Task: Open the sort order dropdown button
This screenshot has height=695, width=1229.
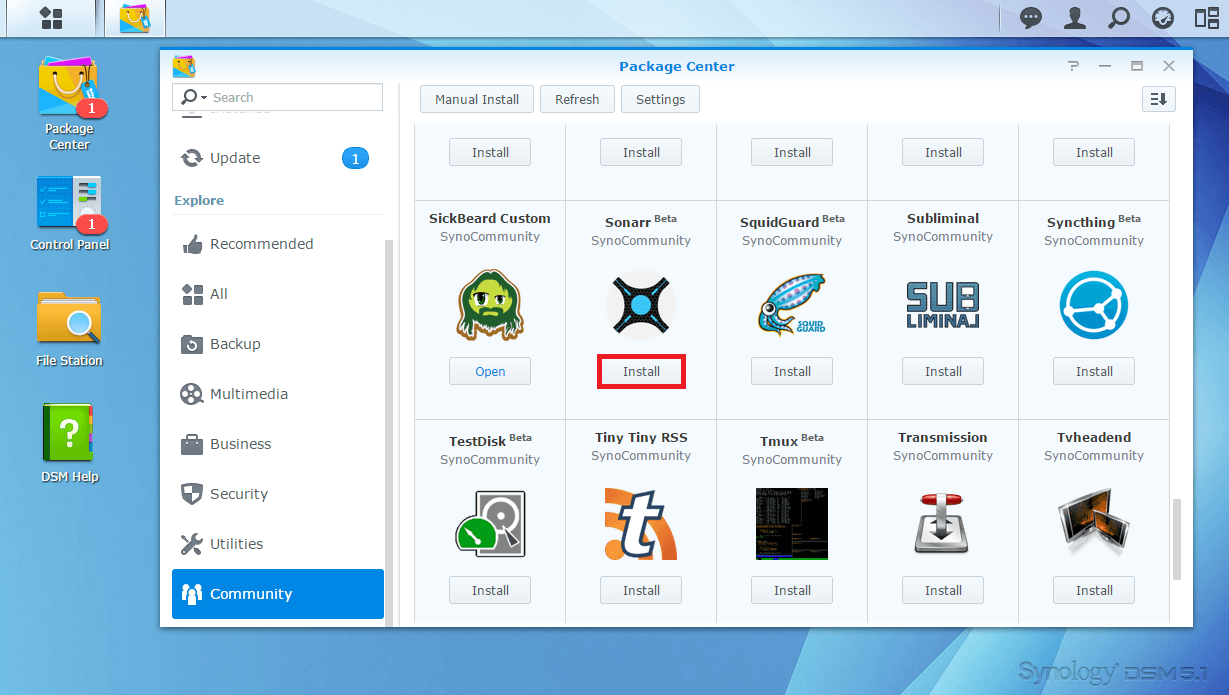Action: tap(1158, 99)
